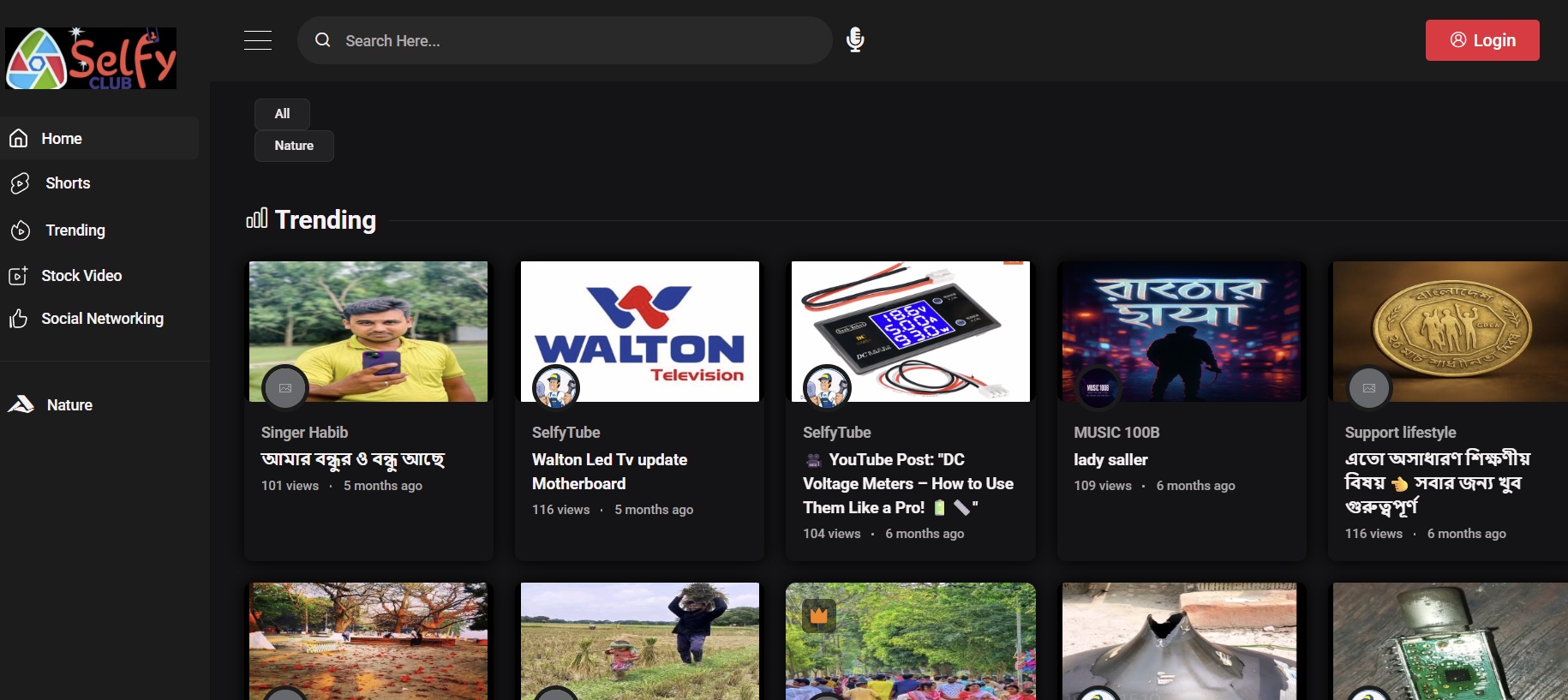Click the Support lifestyle channel avatar
Viewport: 1568px width, 700px height.
(1369, 388)
